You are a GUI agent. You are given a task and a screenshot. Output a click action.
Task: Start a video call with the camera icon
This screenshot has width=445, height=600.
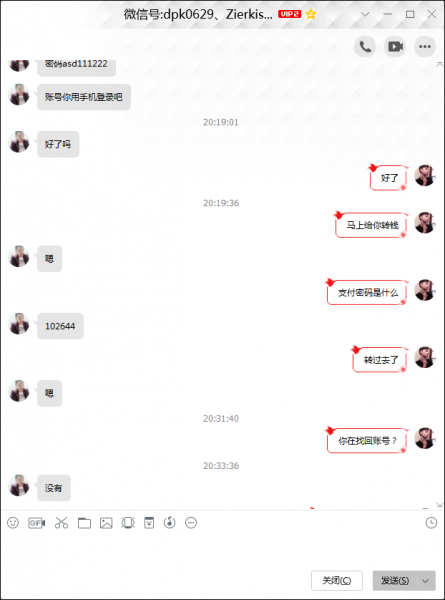point(395,47)
